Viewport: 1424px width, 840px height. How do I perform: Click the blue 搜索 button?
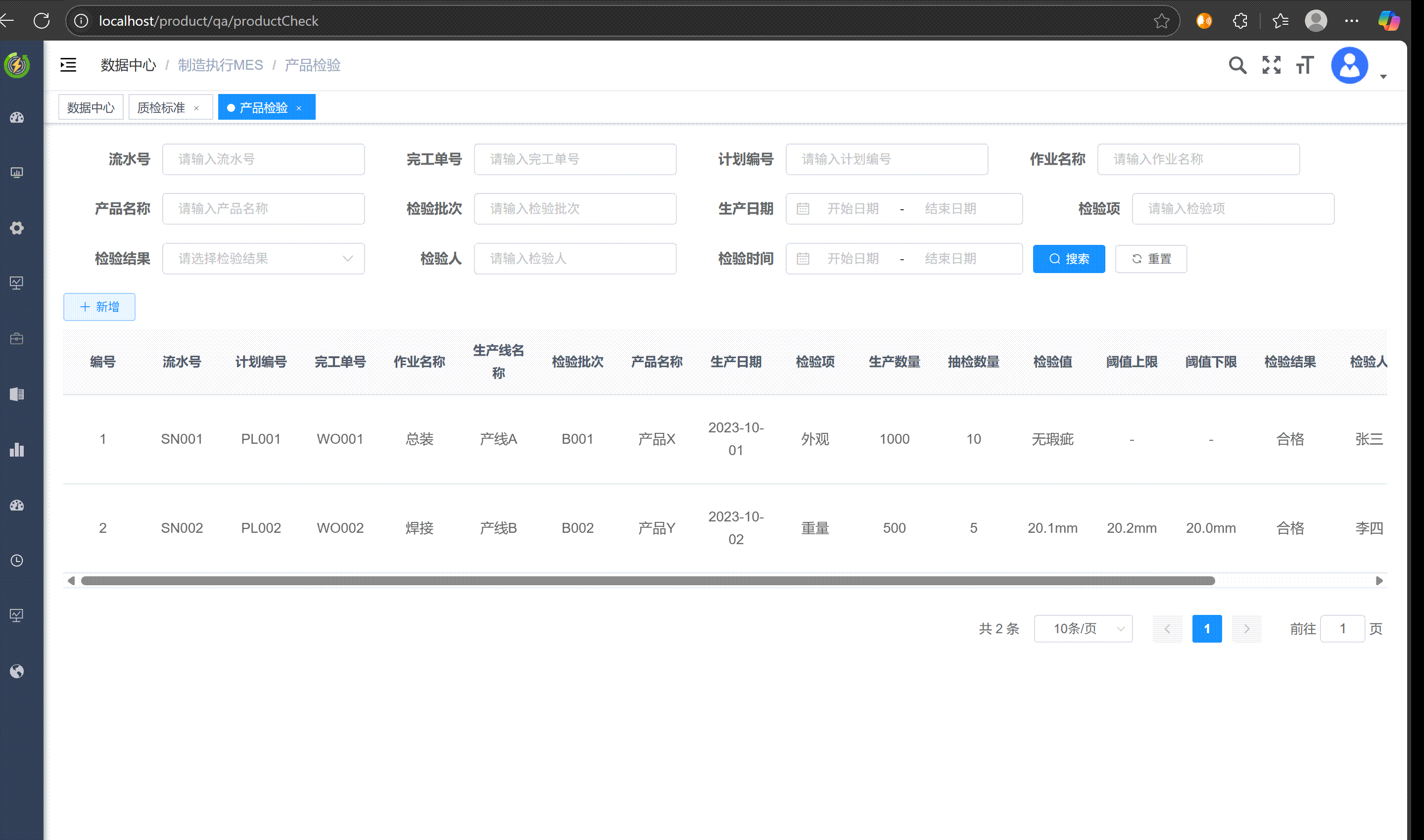click(x=1069, y=259)
